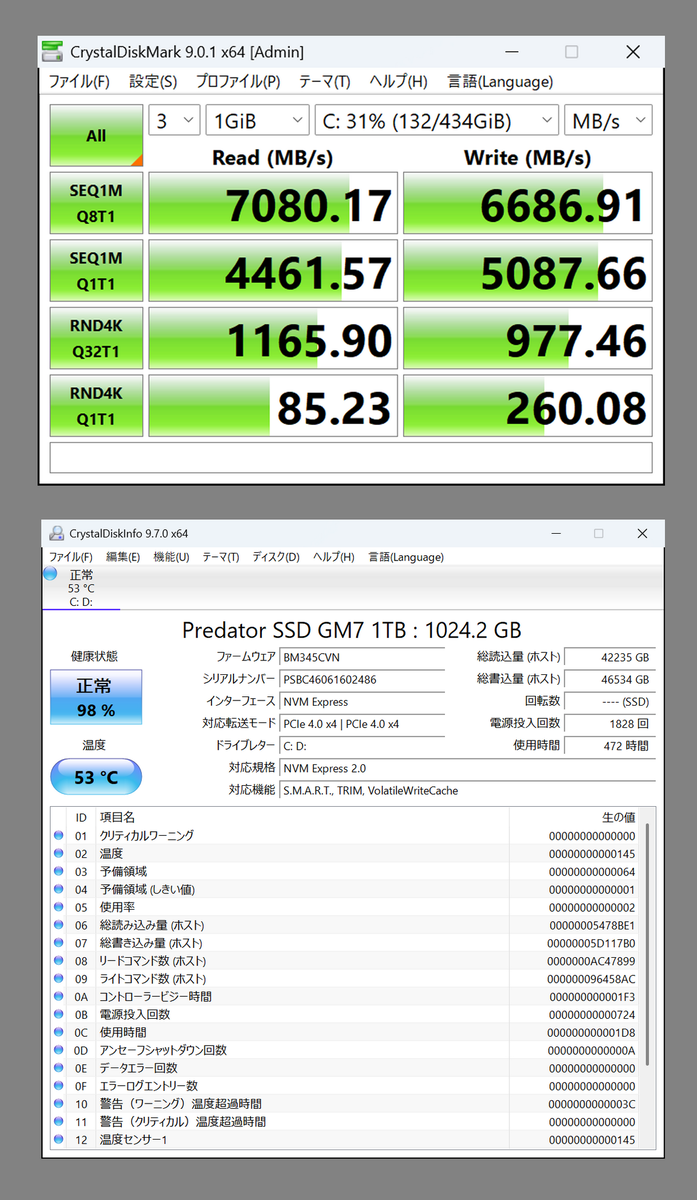Viewport: 697px width, 1200px height.
Task: Open テーマ(T) menu in CrystalDiskMark
Action: tap(324, 82)
